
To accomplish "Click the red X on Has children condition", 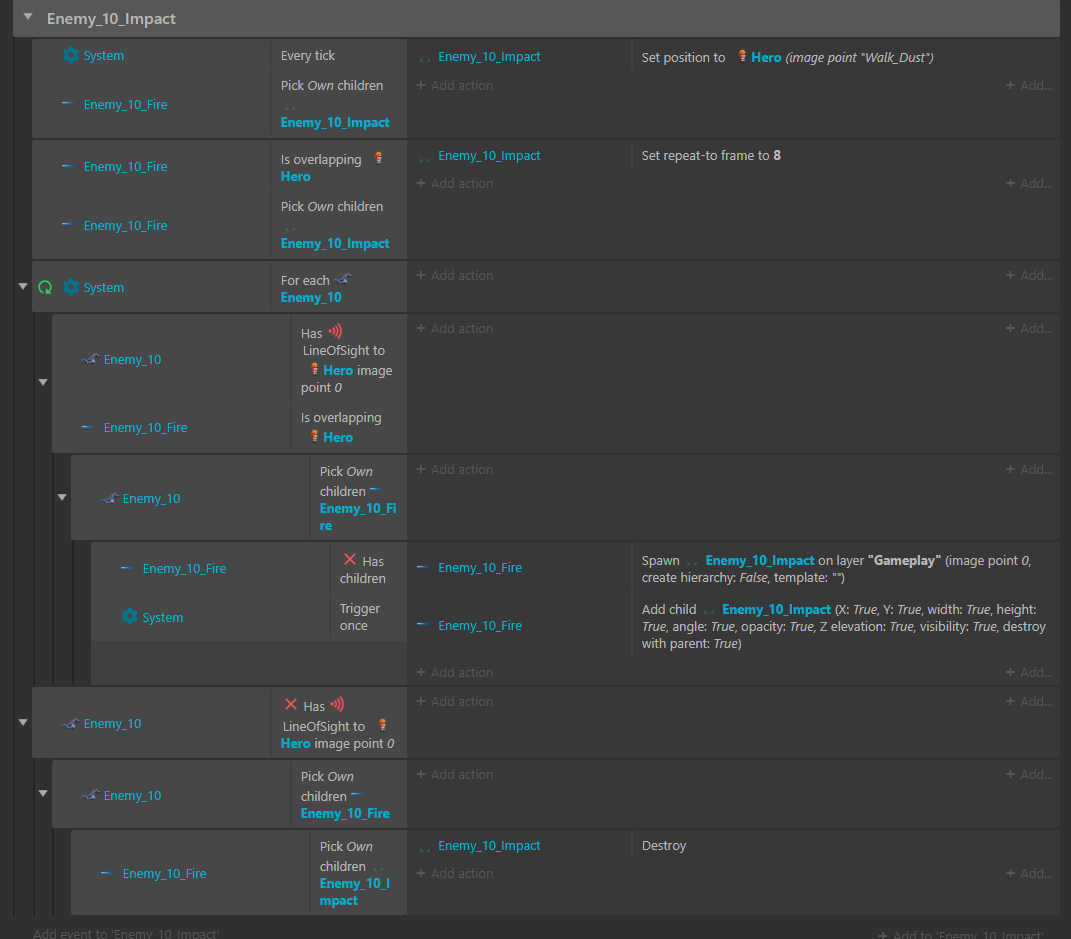I will pyautogui.click(x=349, y=560).
